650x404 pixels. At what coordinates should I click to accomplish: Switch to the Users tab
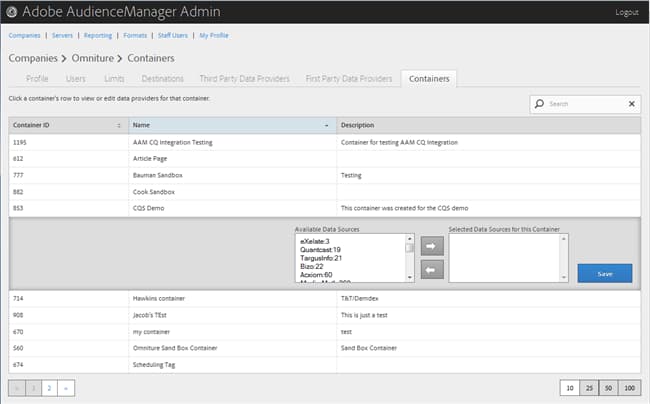coord(75,79)
